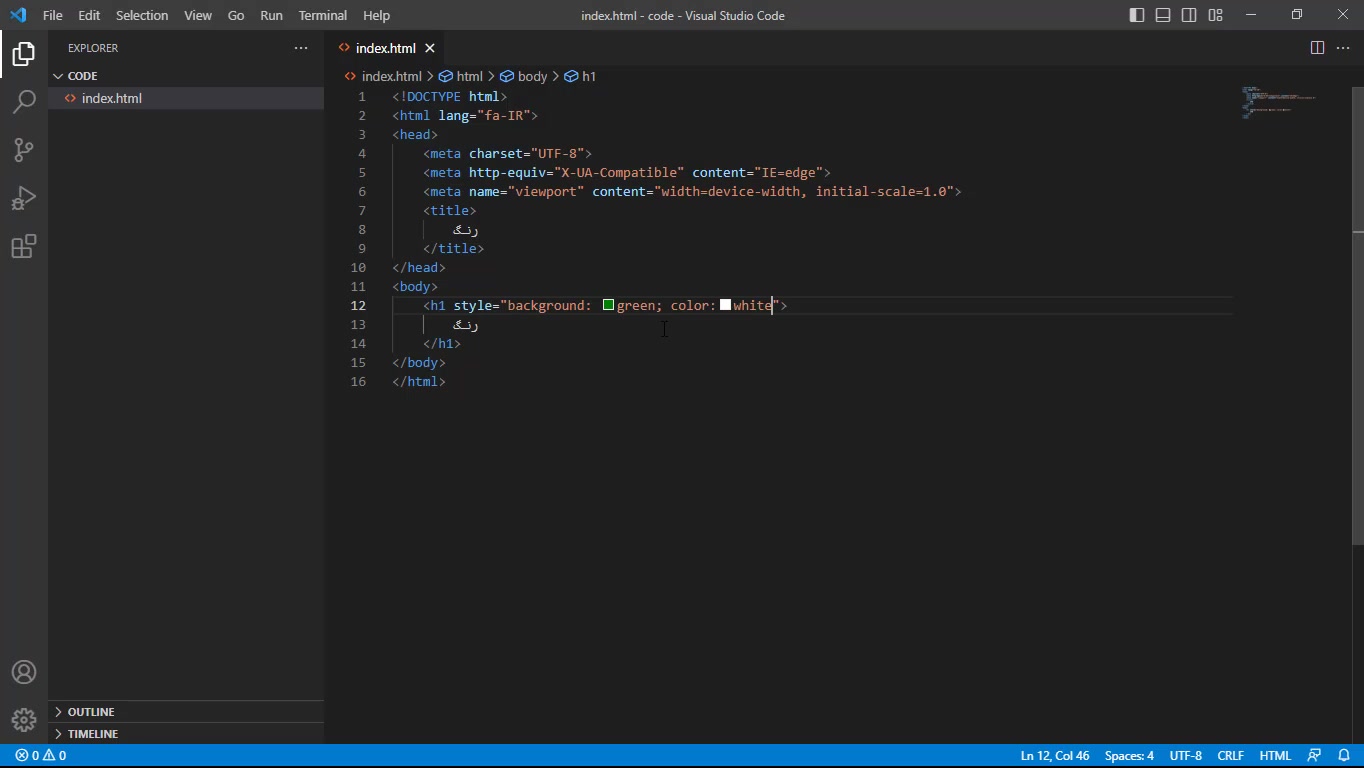Image resolution: width=1364 pixels, height=768 pixels.
Task: Open the Manage gear settings icon
Action: (x=24, y=719)
